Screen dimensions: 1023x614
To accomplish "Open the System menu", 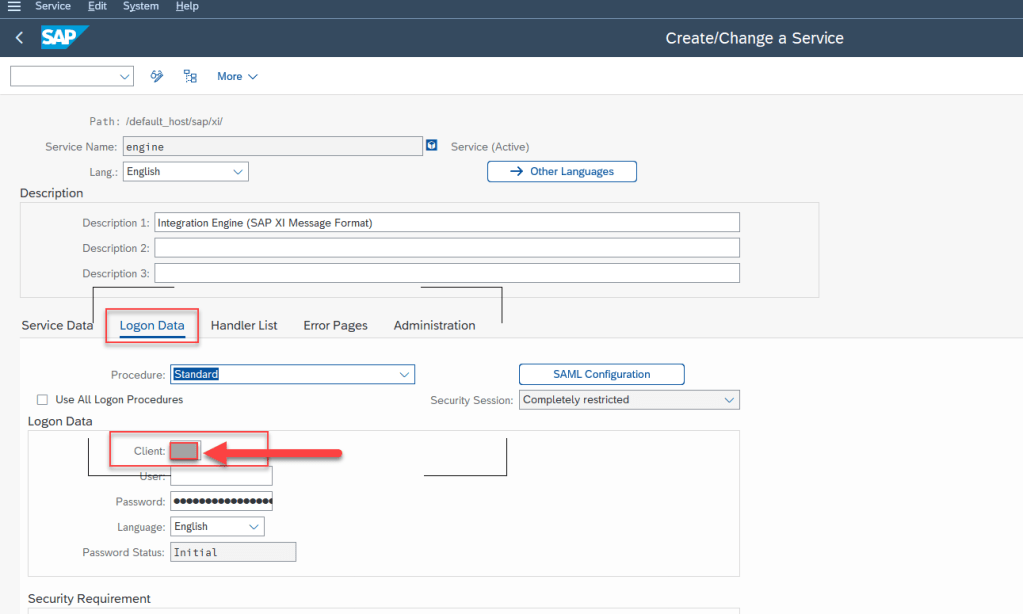I will pos(140,6).
